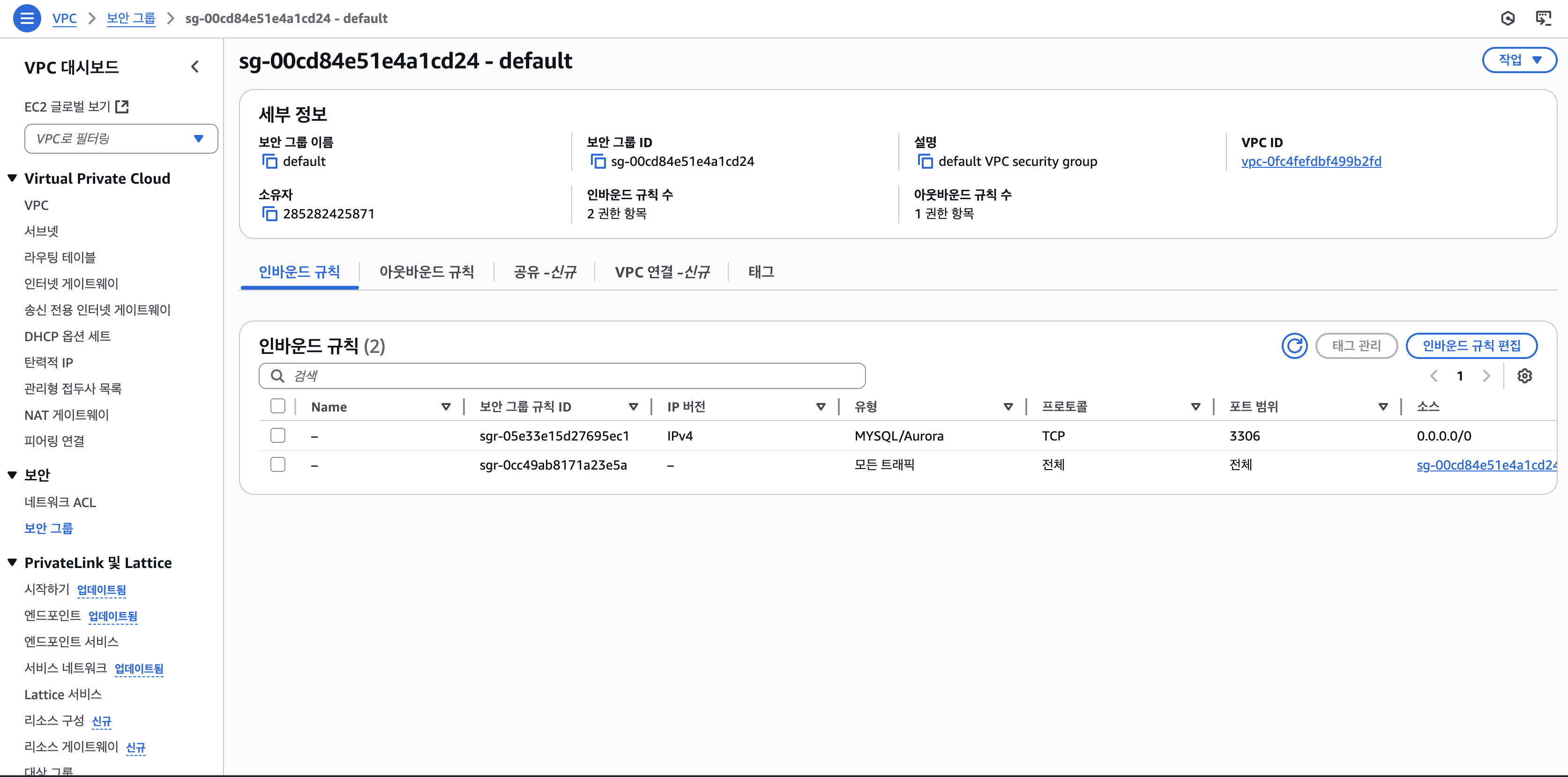Open the 작업 actions dropdown
The height and width of the screenshot is (777, 1568).
[x=1519, y=60]
